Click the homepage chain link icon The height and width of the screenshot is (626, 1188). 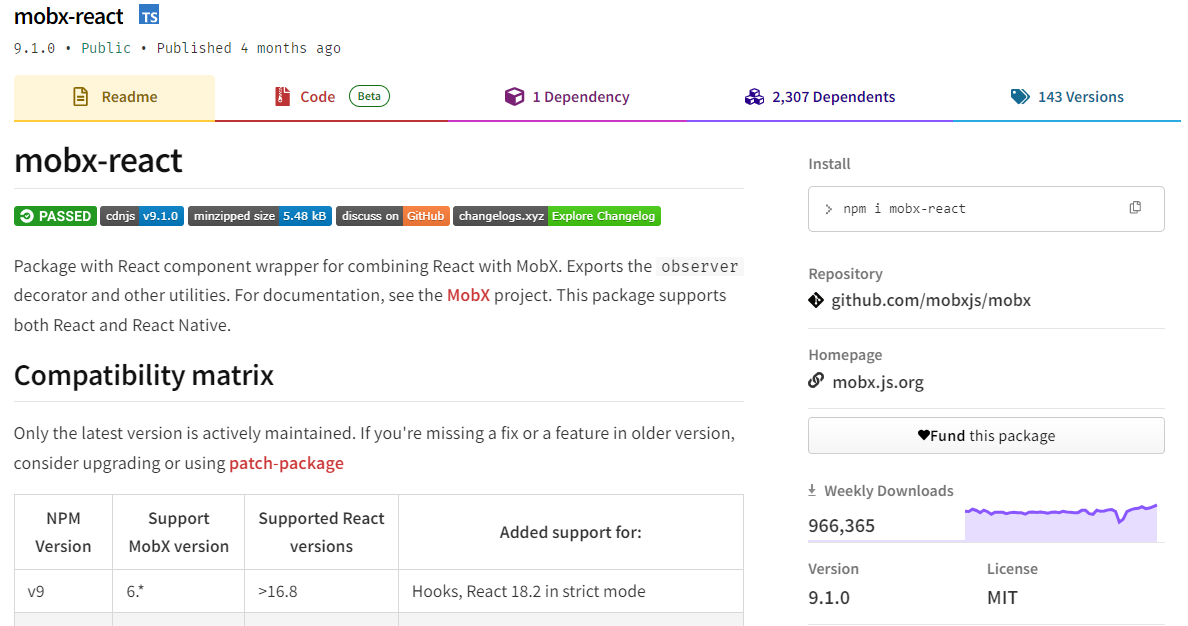click(x=816, y=380)
